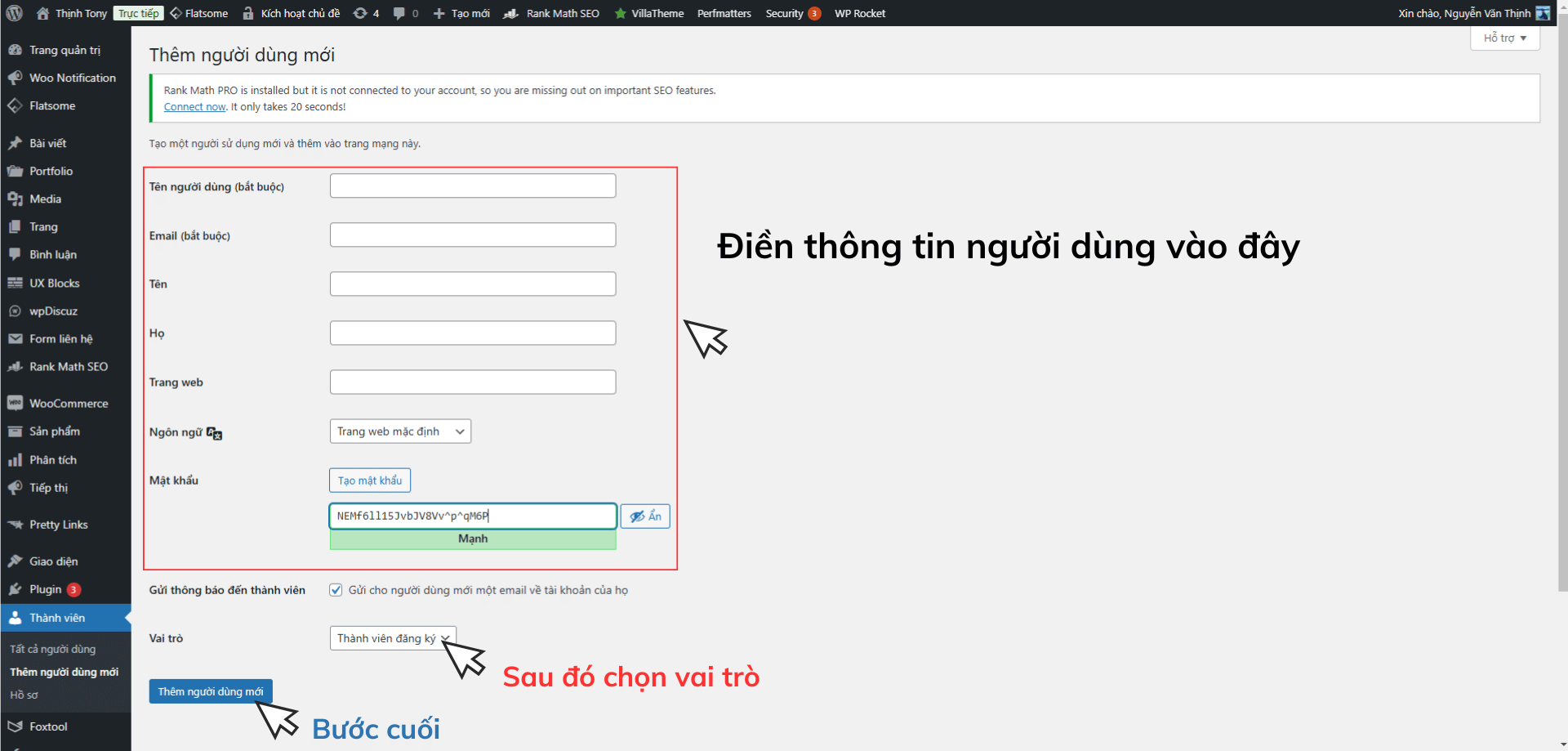Select Tất cả người dùng in sidebar submenu

tap(52, 648)
